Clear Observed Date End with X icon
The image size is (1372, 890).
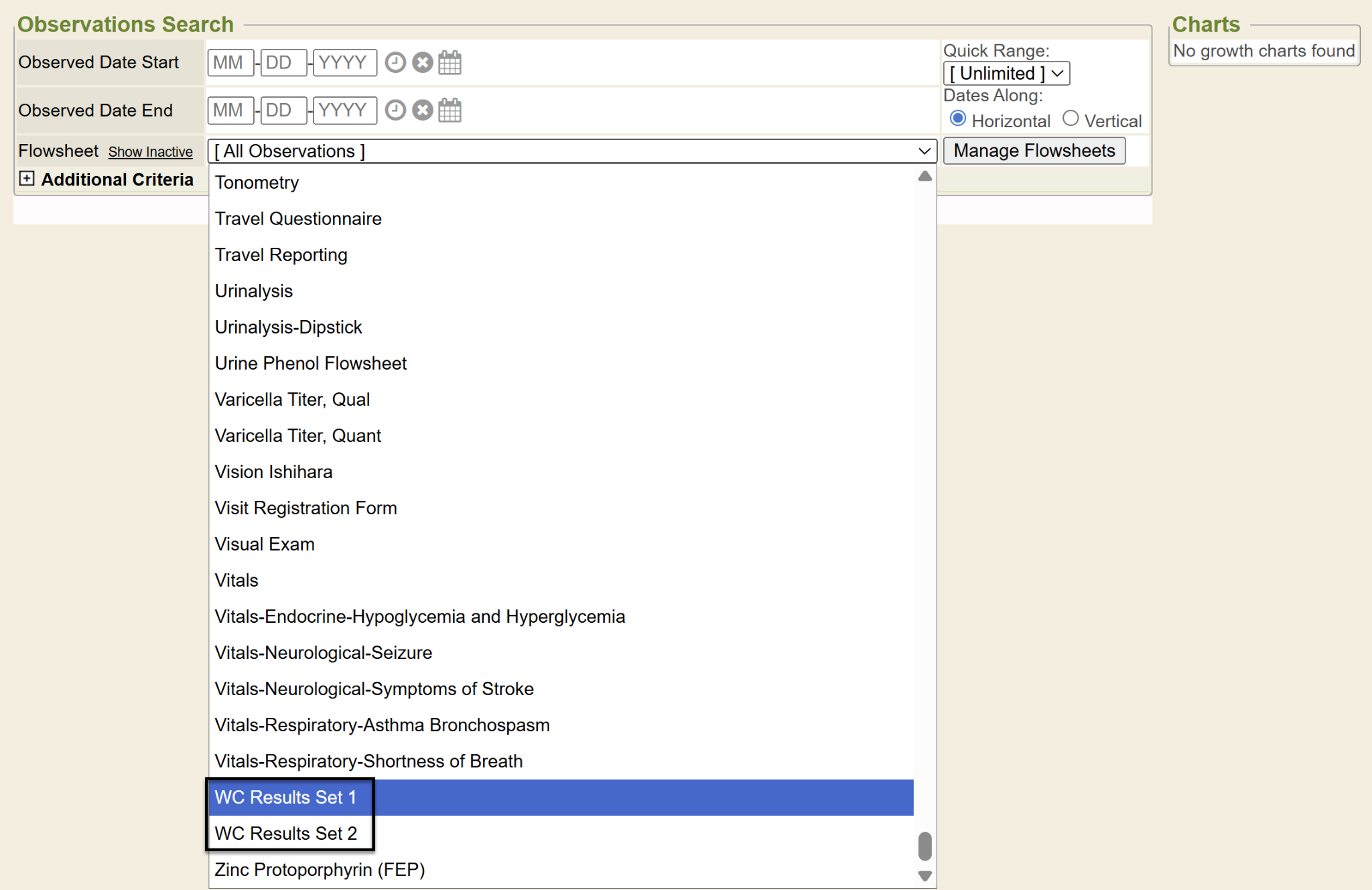point(422,110)
